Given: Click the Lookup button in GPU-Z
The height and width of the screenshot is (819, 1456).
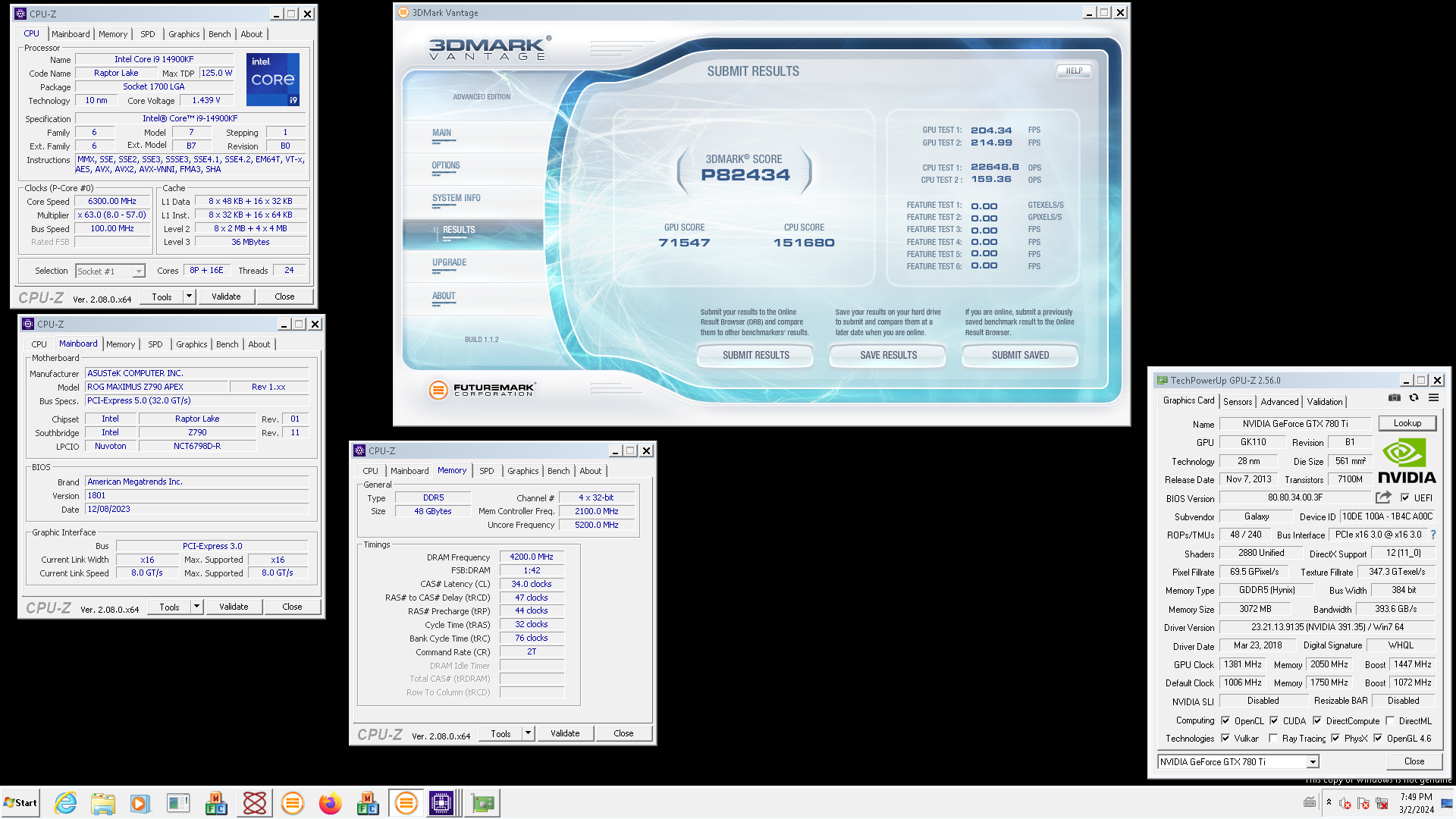Looking at the screenshot, I should pyautogui.click(x=1407, y=423).
